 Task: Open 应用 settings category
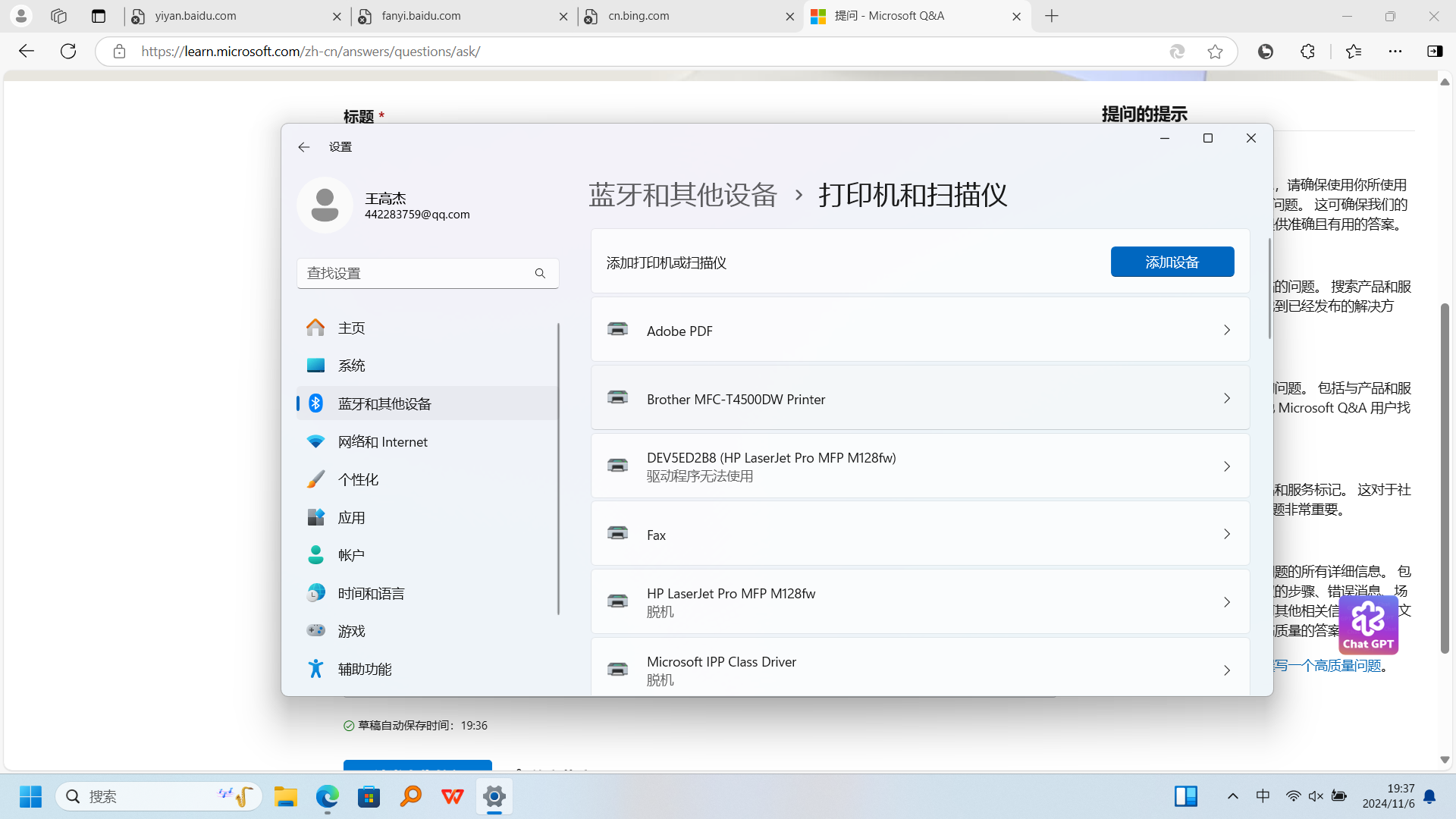click(428, 517)
